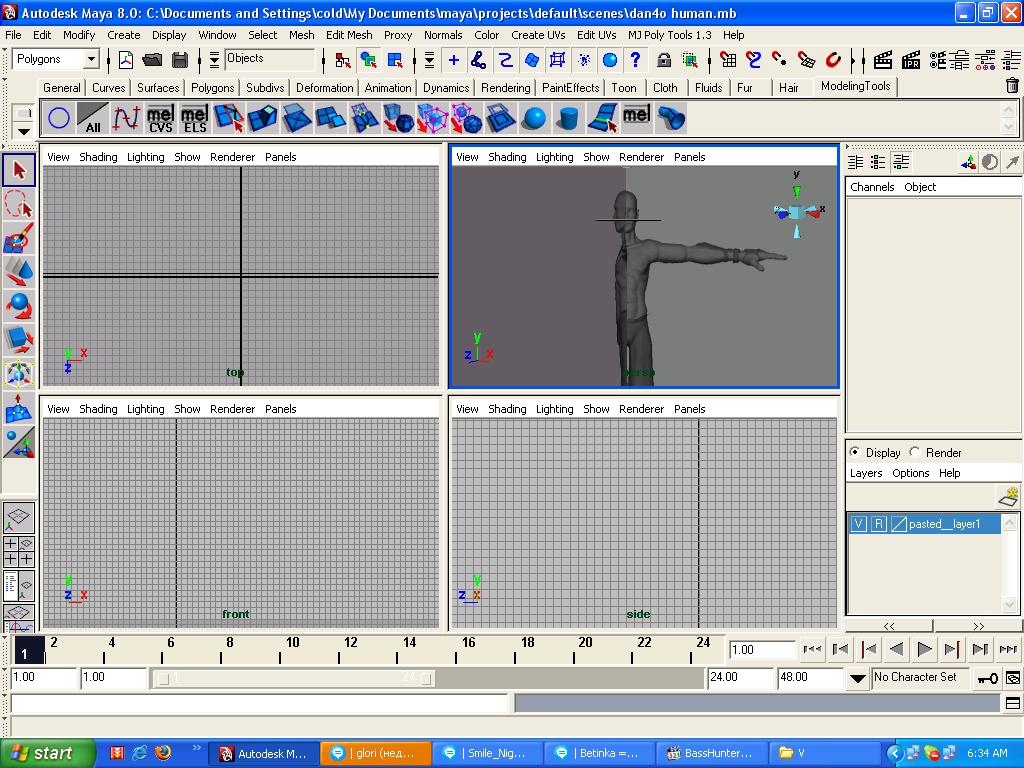The height and width of the screenshot is (768, 1024).
Task: Toggle auto keyframe key button
Action: (987, 678)
